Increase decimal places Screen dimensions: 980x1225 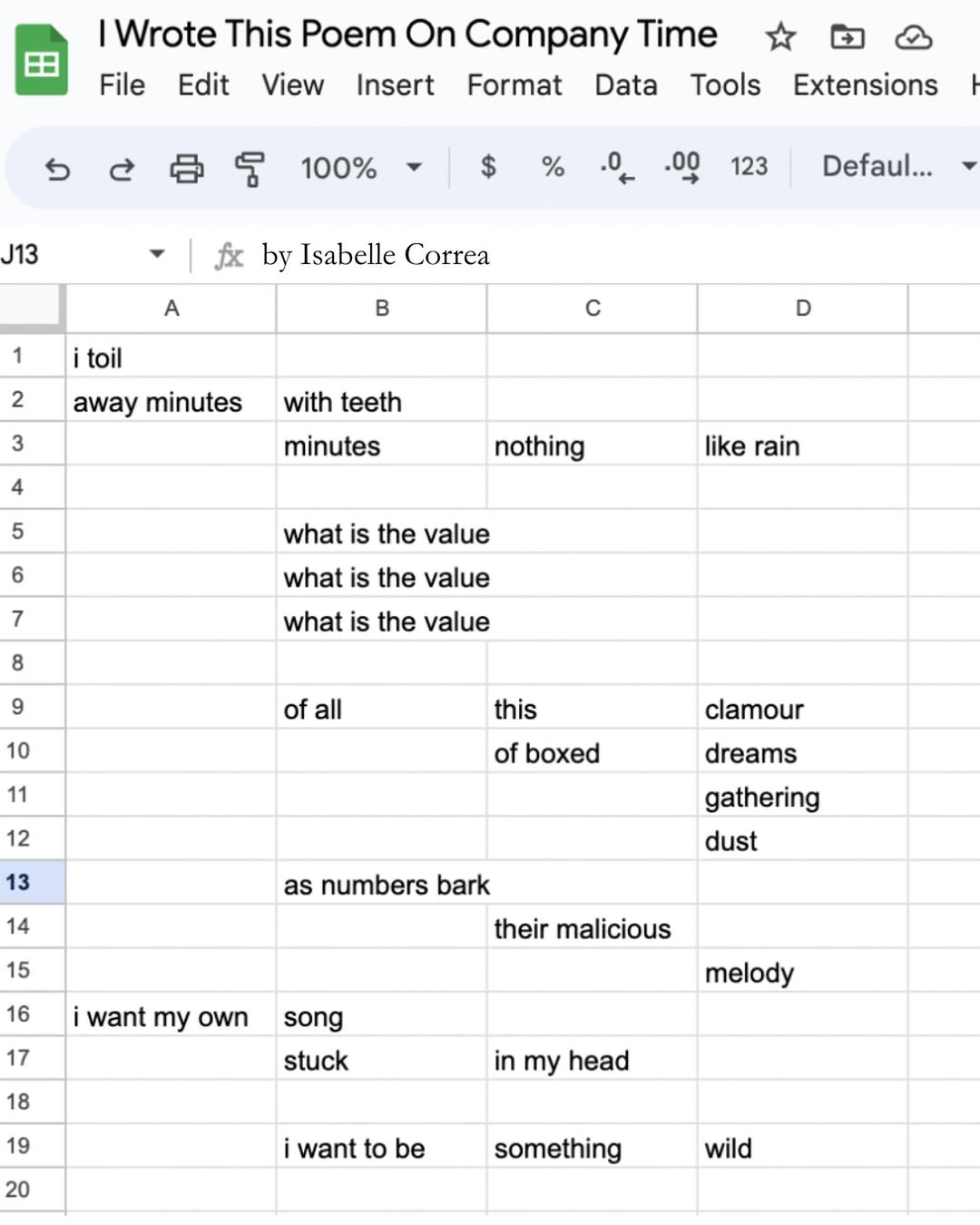pos(682,167)
